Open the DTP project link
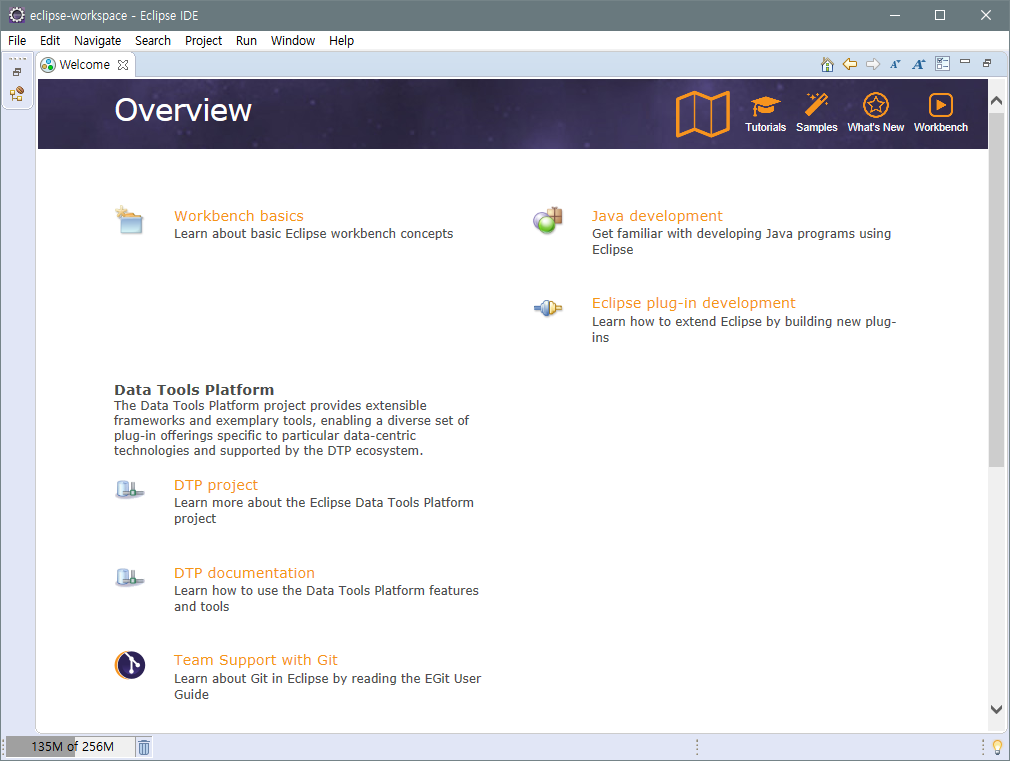This screenshot has width=1010, height=761. [216, 485]
